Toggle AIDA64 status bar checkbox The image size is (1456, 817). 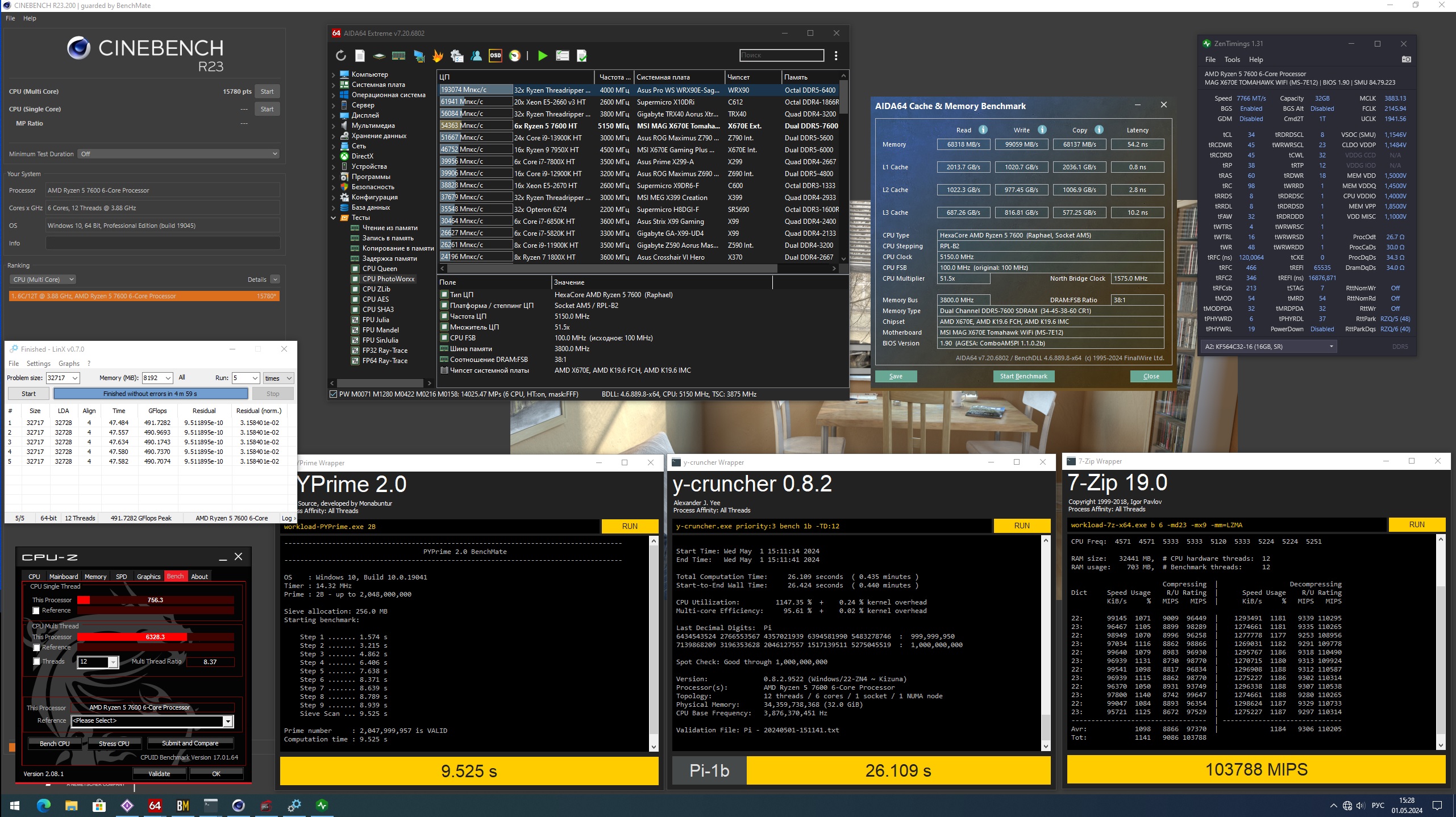coord(333,394)
